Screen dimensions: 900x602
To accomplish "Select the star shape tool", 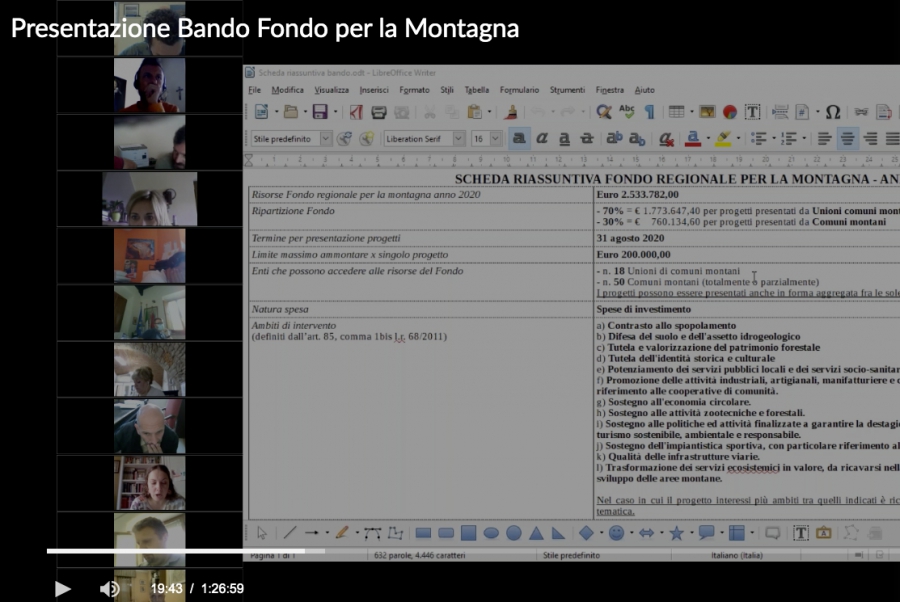I will pos(676,533).
